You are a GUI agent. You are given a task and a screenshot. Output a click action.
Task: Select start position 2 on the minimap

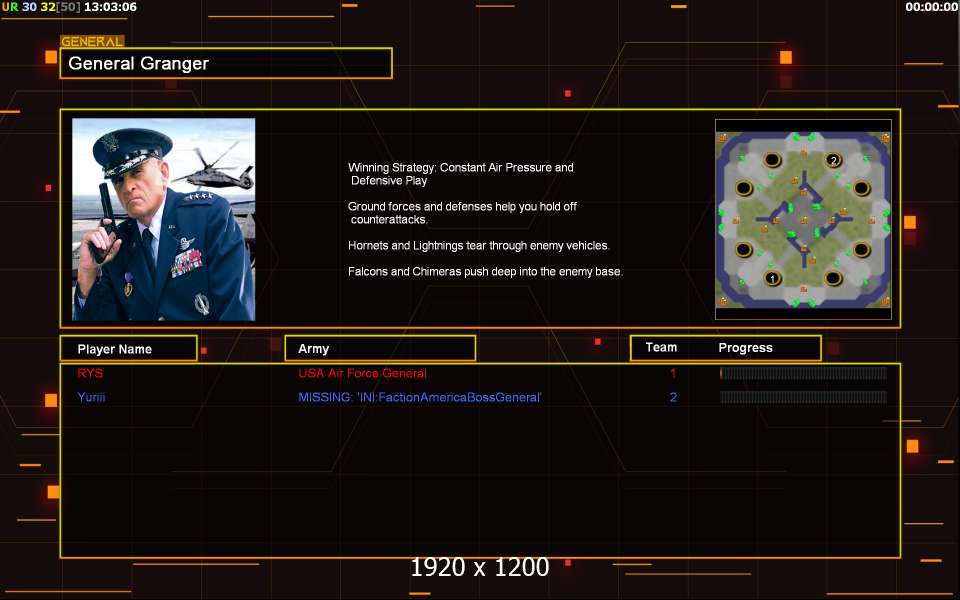[x=833, y=160]
